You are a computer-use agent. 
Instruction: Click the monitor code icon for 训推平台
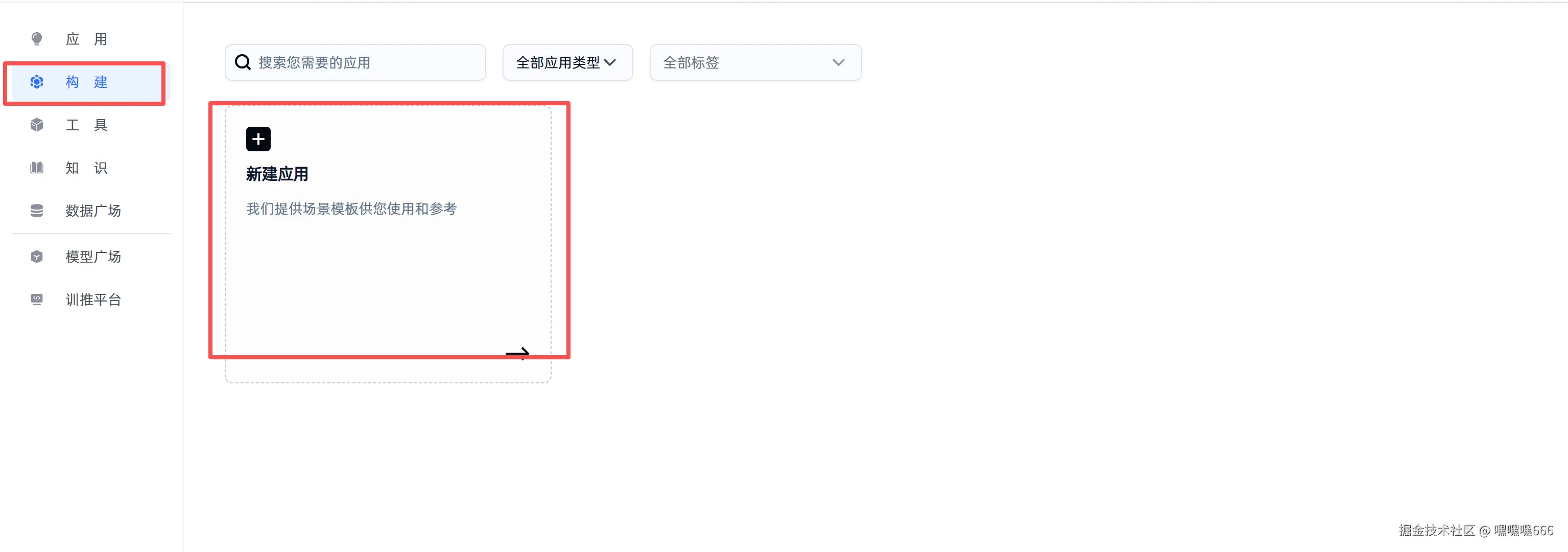(x=37, y=299)
